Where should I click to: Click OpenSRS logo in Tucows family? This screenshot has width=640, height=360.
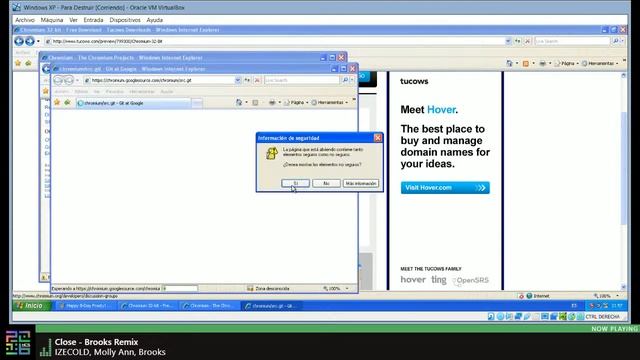(x=470, y=280)
